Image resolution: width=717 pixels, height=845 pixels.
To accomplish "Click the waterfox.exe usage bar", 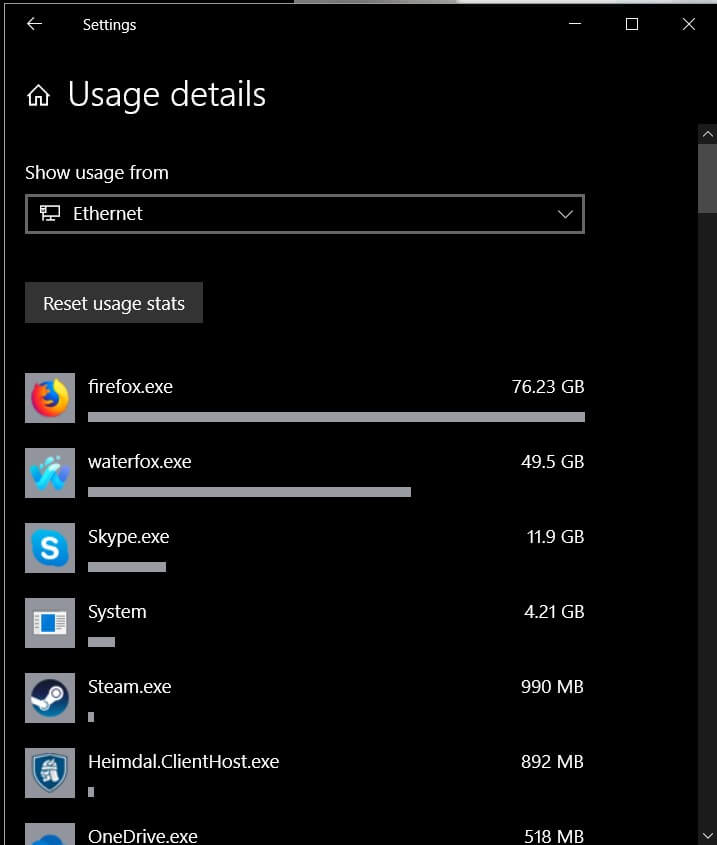I will (249, 491).
